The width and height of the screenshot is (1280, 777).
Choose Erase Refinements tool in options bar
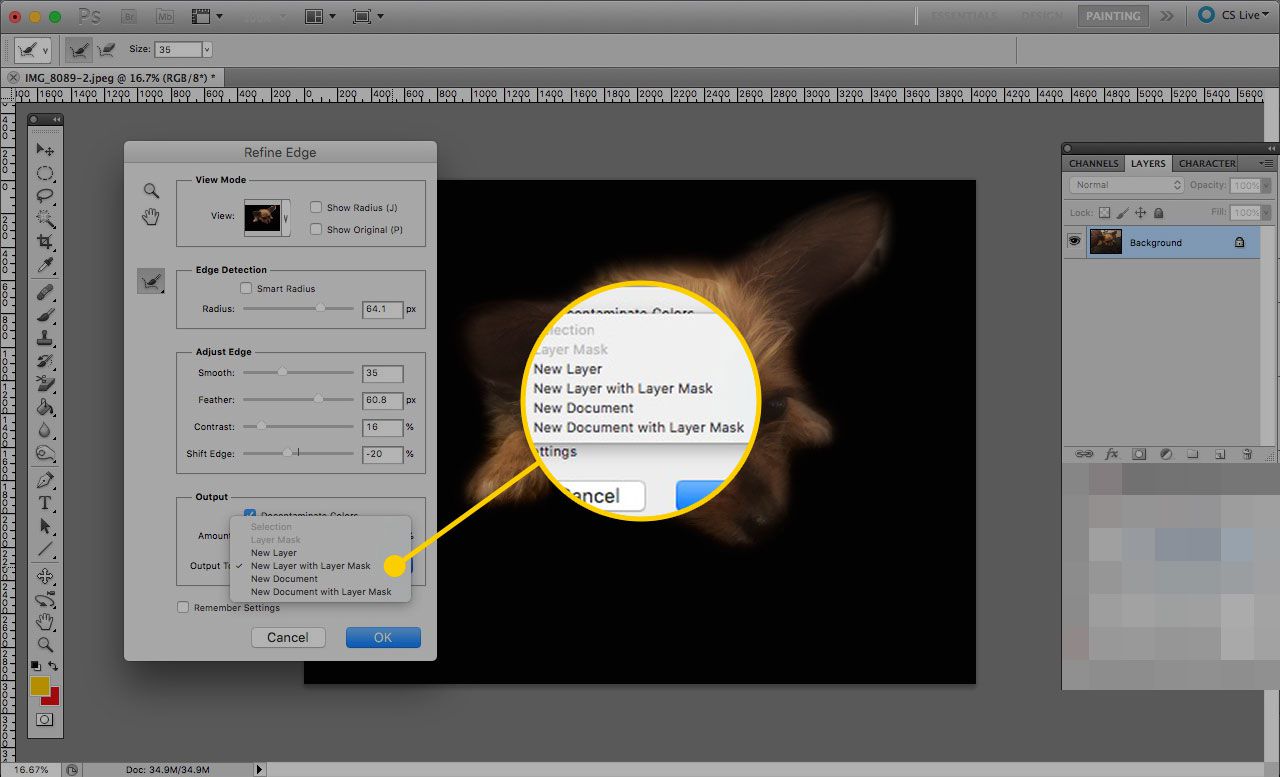(x=105, y=49)
